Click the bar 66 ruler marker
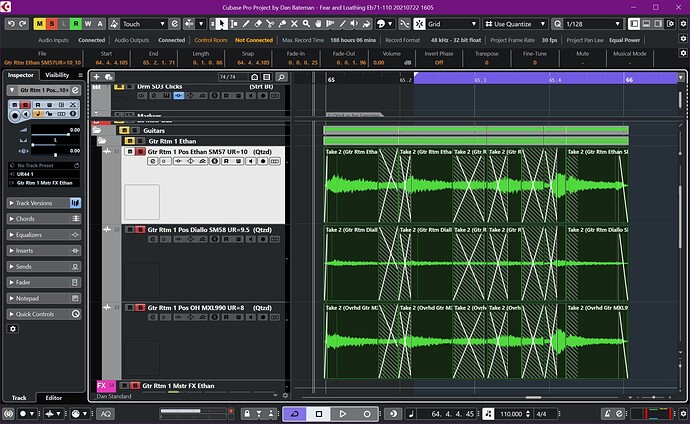The width and height of the screenshot is (690, 424). [629, 80]
